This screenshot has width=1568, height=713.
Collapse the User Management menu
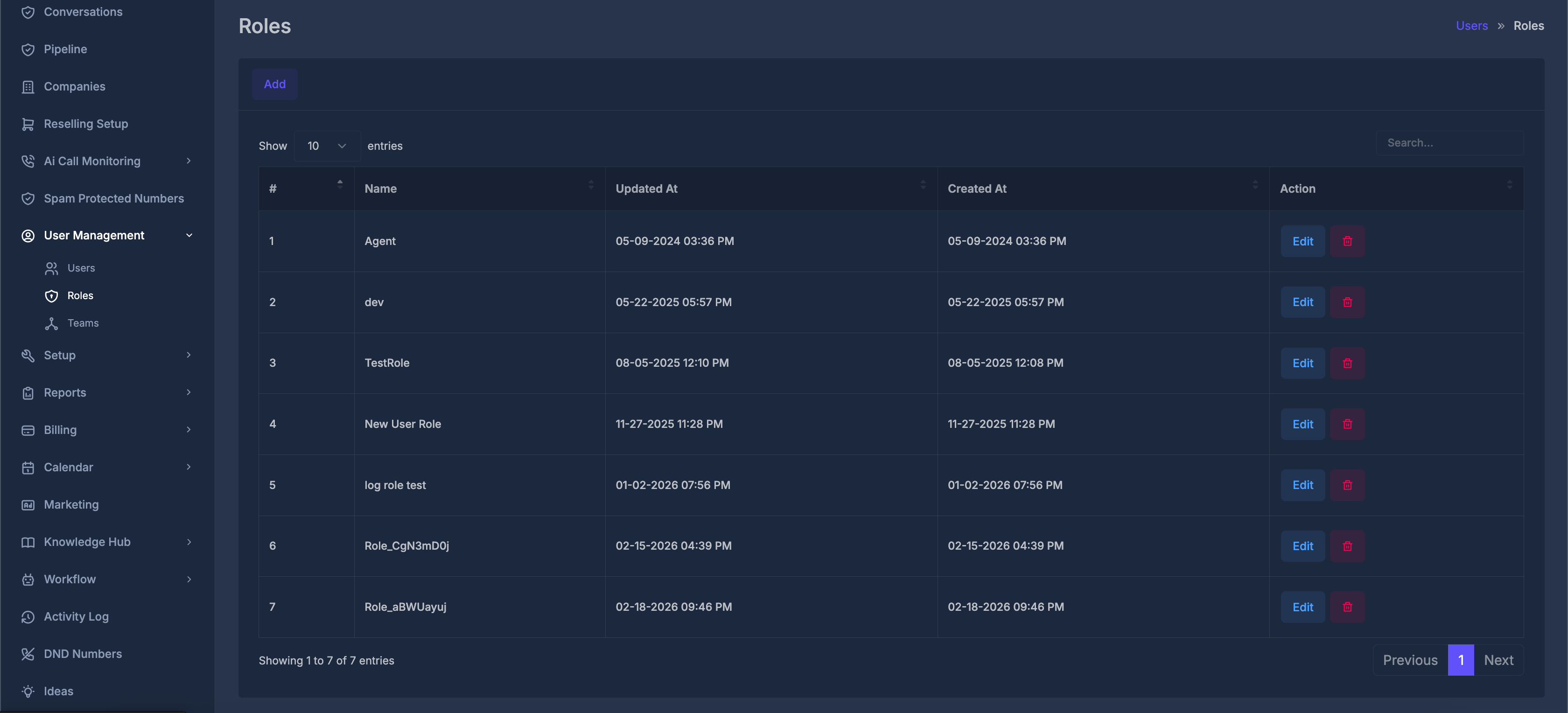[189, 236]
